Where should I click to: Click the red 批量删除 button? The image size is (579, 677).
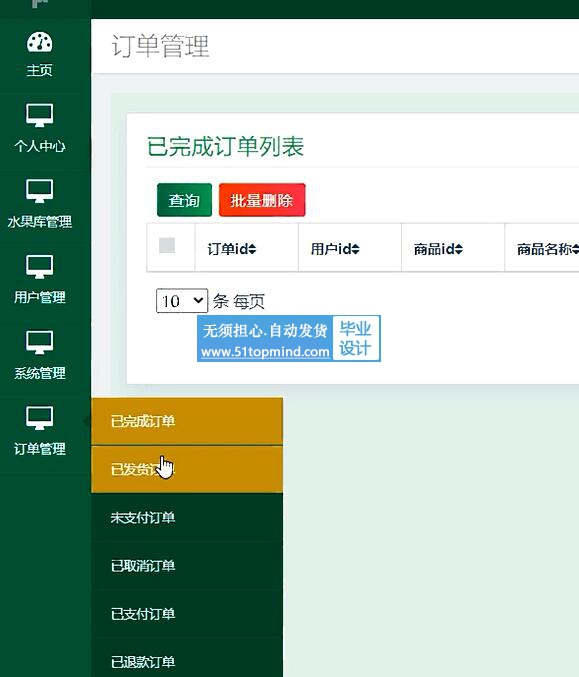[x=262, y=200]
